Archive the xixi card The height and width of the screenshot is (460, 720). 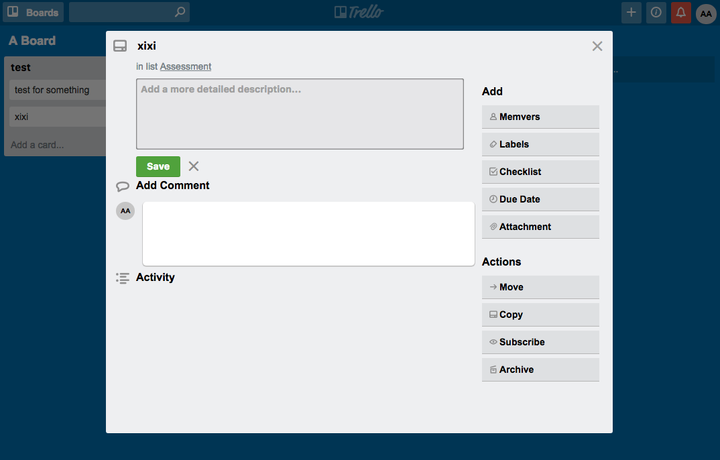(540, 369)
